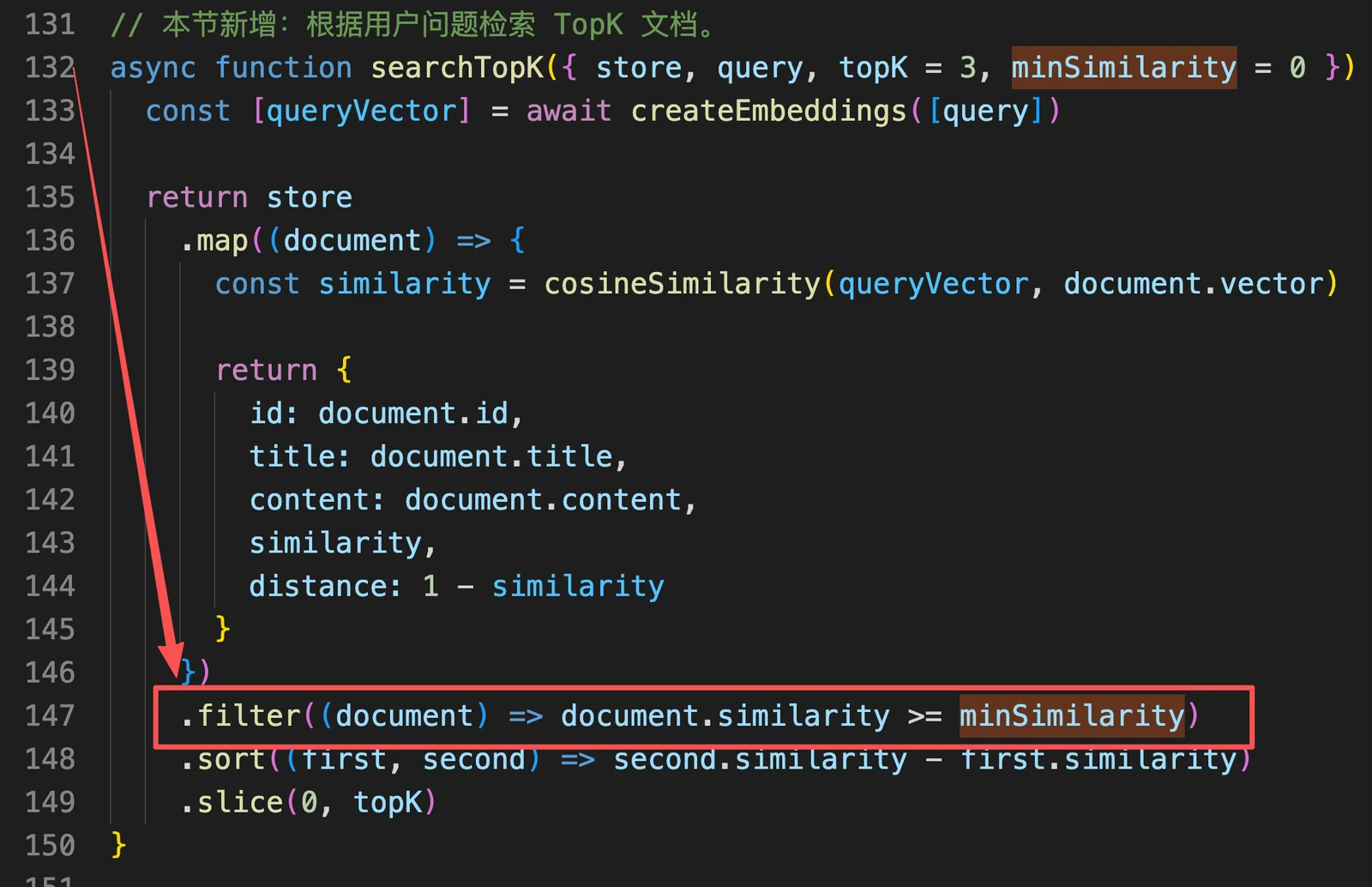Click the 'distance' property on line 144
This screenshot has height=887, width=1372.
[x=317, y=586]
